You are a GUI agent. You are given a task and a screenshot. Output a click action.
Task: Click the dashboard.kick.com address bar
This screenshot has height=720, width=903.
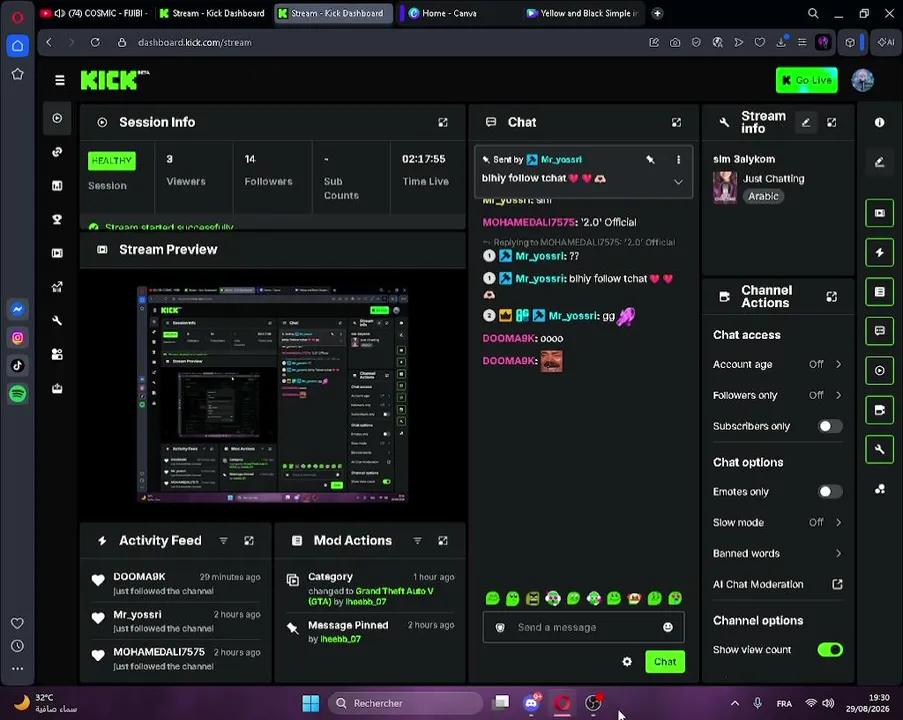tap(195, 43)
